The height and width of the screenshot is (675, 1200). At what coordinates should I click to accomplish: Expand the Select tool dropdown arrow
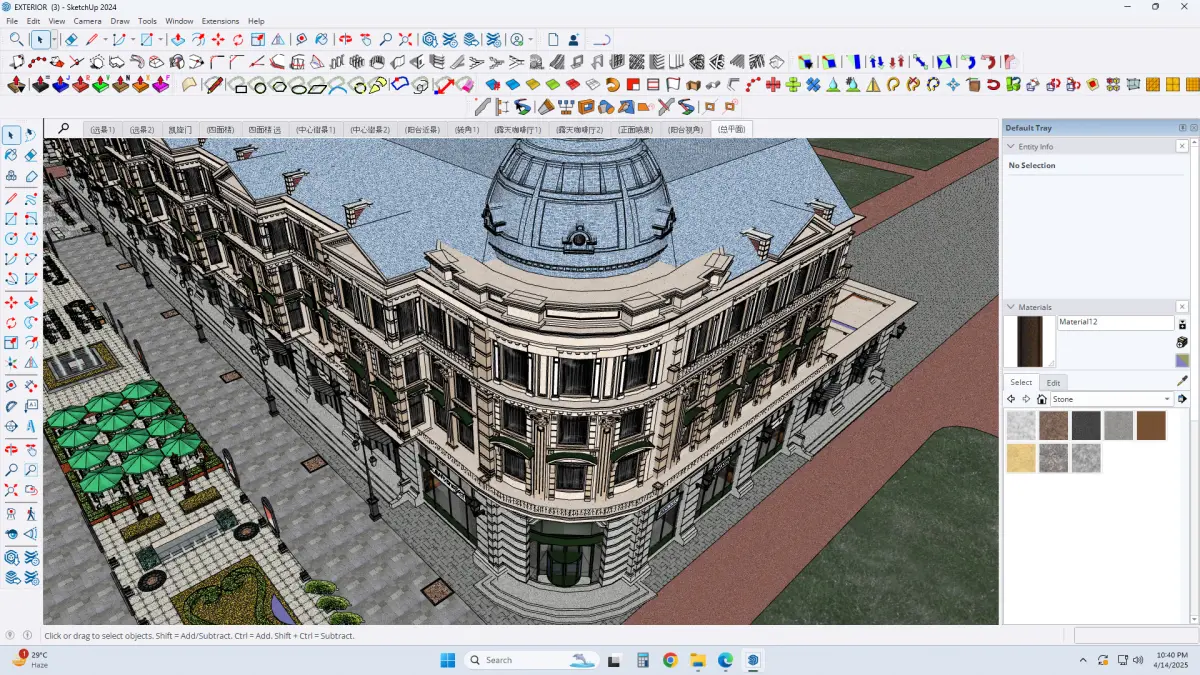[x=53, y=40]
